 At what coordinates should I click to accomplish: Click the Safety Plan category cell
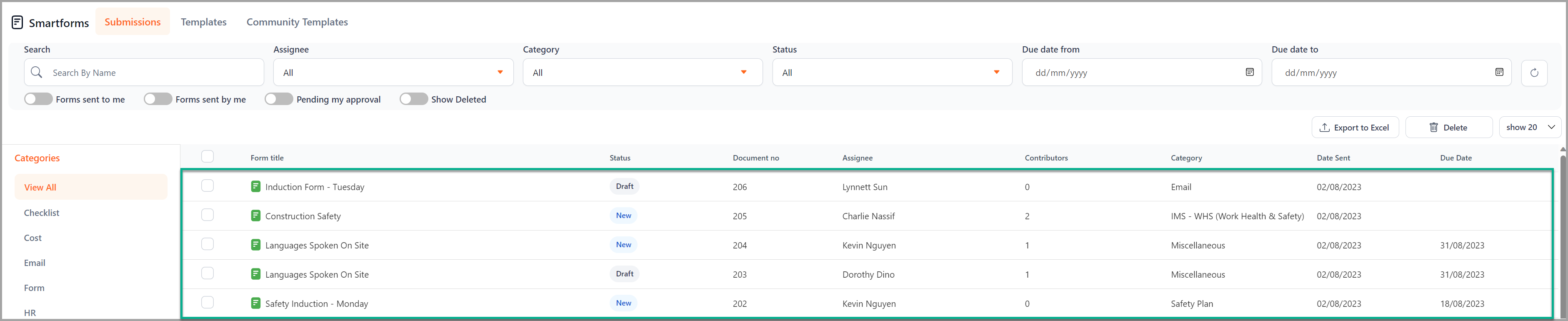(1191, 303)
